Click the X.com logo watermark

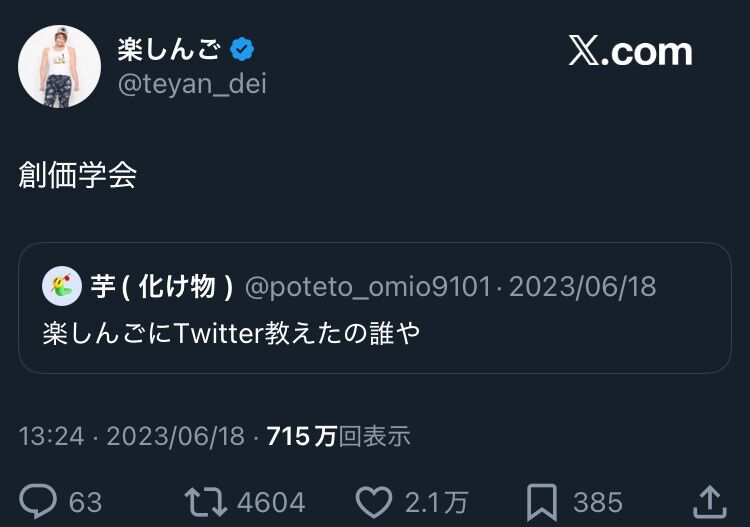(630, 51)
